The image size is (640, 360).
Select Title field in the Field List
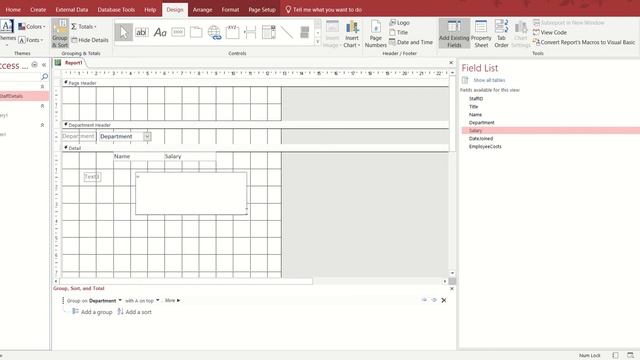[x=473, y=107]
